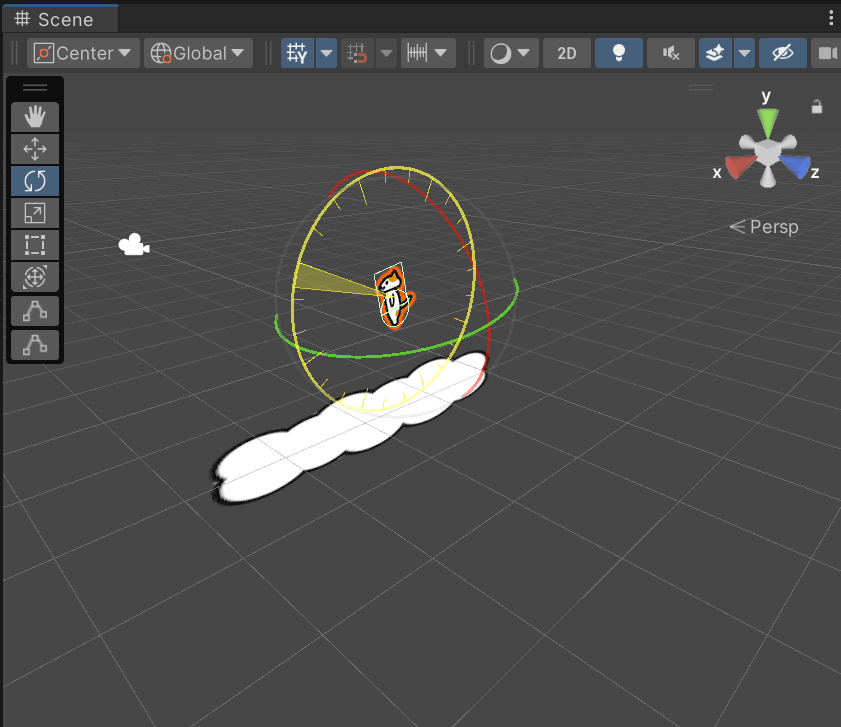The image size is (841, 727).
Task: Select the cat character sprite
Action: [x=393, y=296]
